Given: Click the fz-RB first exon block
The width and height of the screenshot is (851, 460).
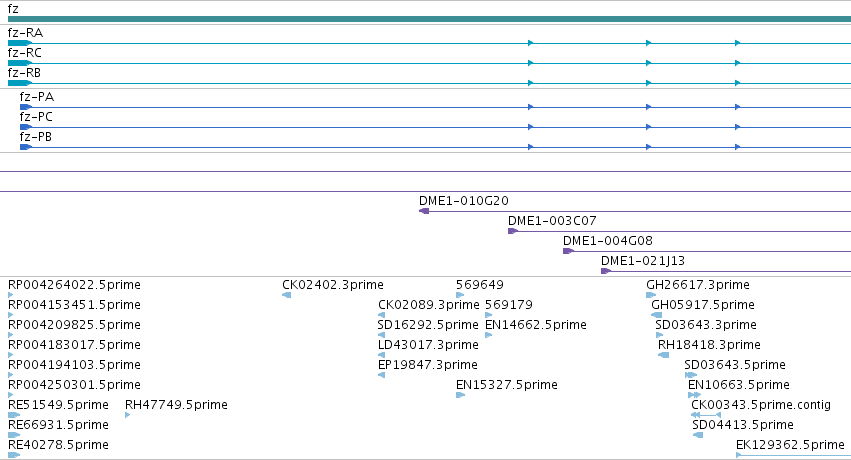Looking at the screenshot, I should [20, 83].
